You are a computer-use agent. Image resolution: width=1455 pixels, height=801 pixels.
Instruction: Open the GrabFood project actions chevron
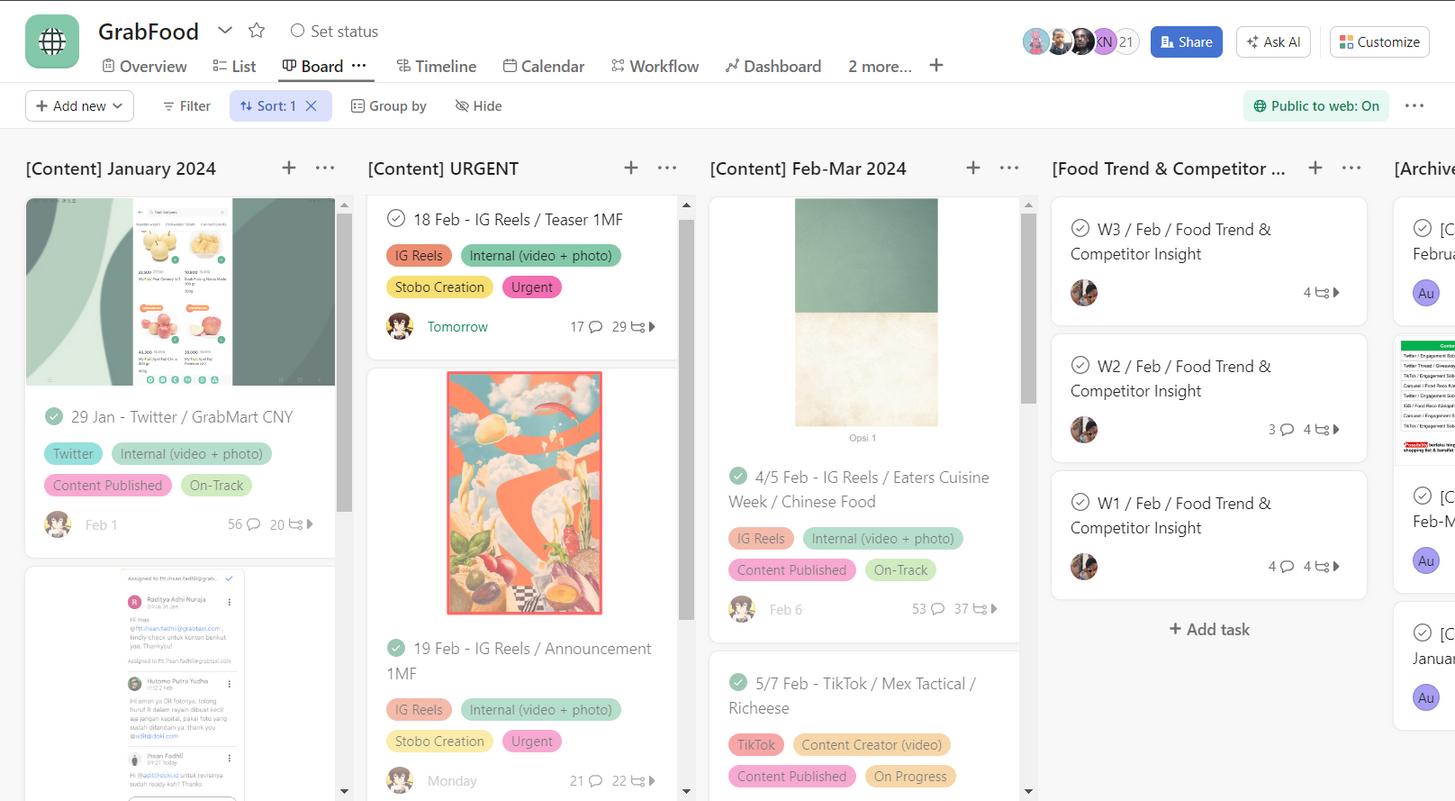click(x=225, y=30)
